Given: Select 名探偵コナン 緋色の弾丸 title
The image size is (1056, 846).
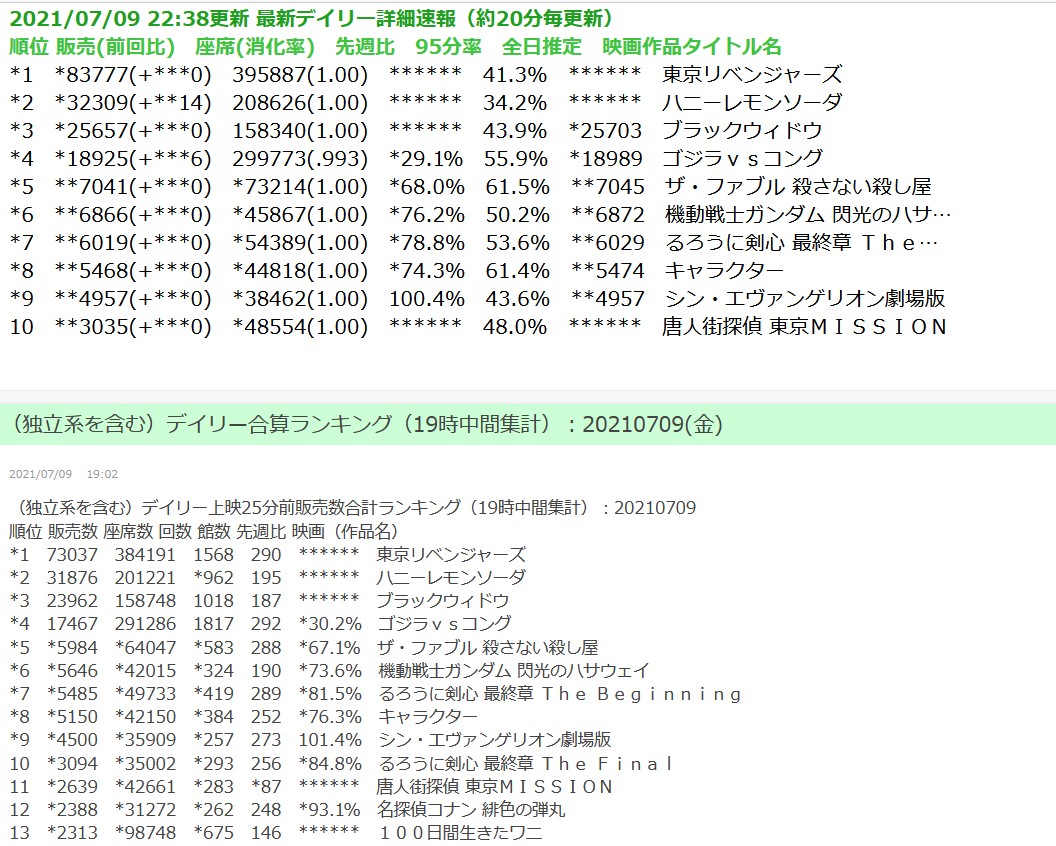Looking at the screenshot, I should (471, 810).
